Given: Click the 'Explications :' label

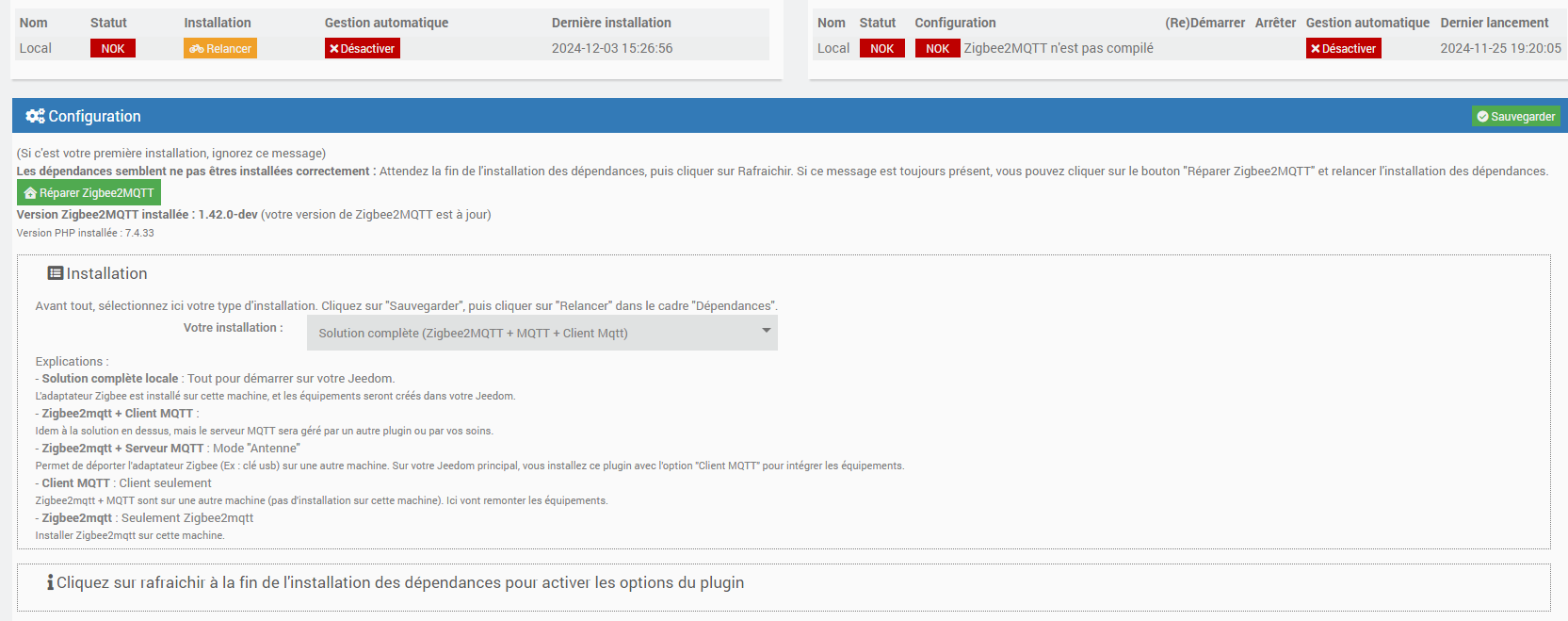Looking at the screenshot, I should pyautogui.click(x=72, y=362).
